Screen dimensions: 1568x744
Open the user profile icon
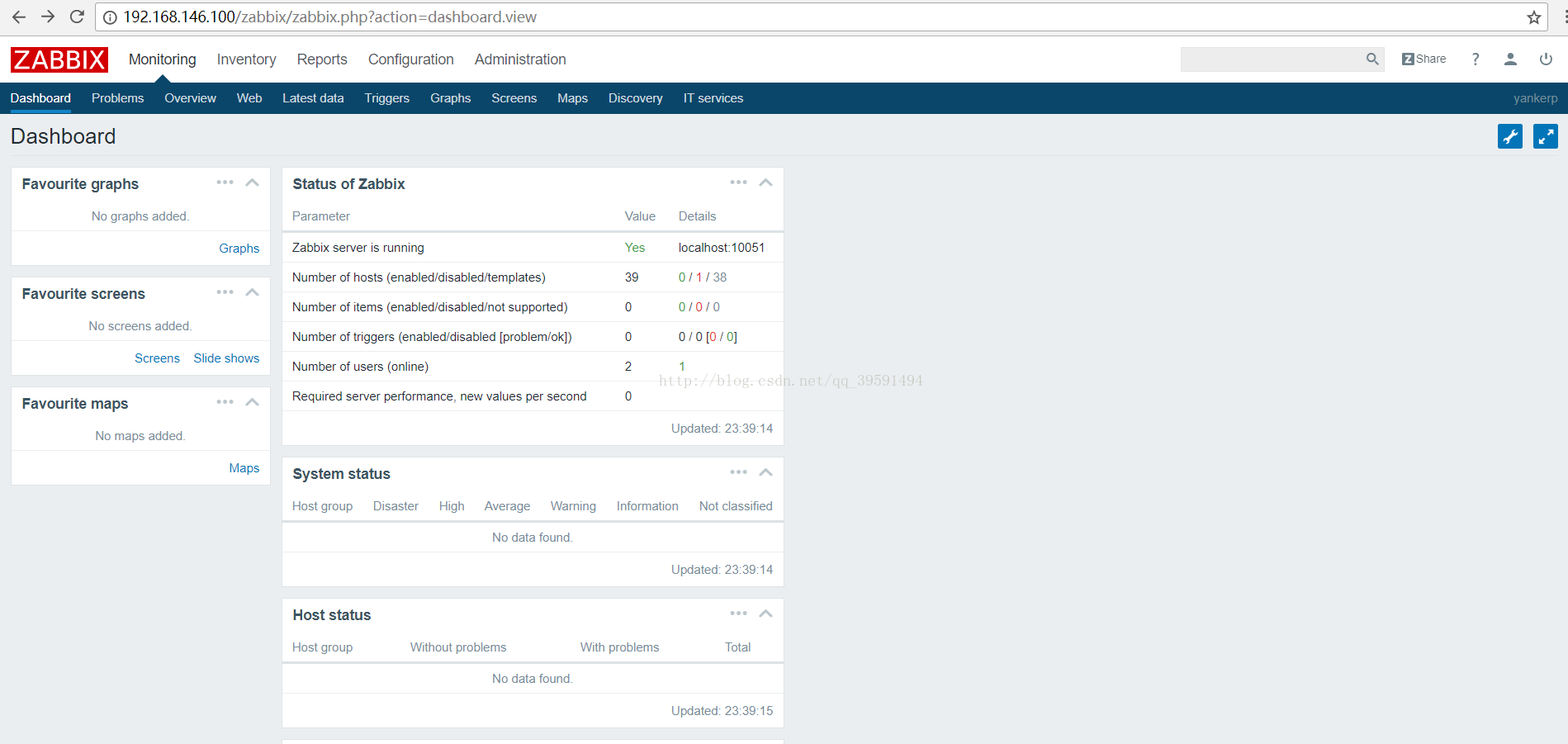[1510, 59]
